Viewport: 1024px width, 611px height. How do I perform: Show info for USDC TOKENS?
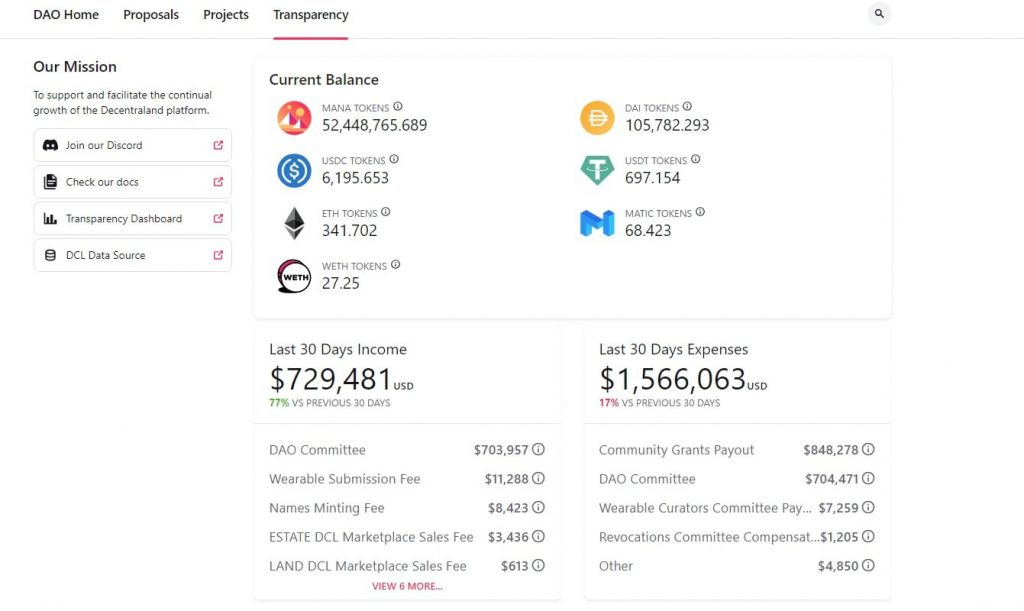point(394,159)
